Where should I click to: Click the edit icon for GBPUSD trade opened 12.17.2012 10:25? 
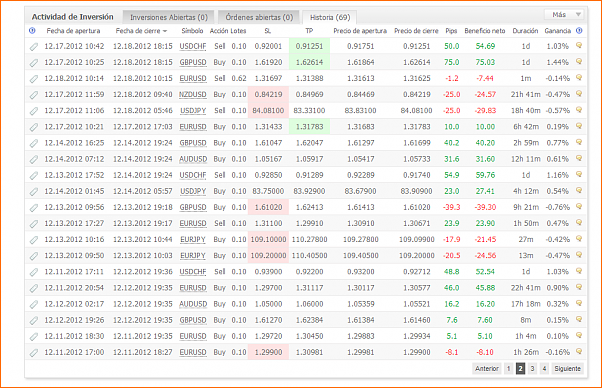point(34,63)
